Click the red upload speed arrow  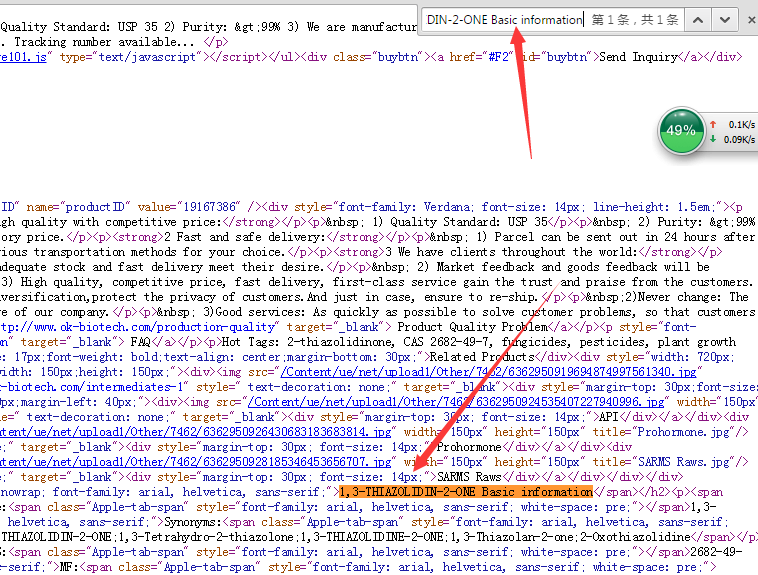point(712,124)
